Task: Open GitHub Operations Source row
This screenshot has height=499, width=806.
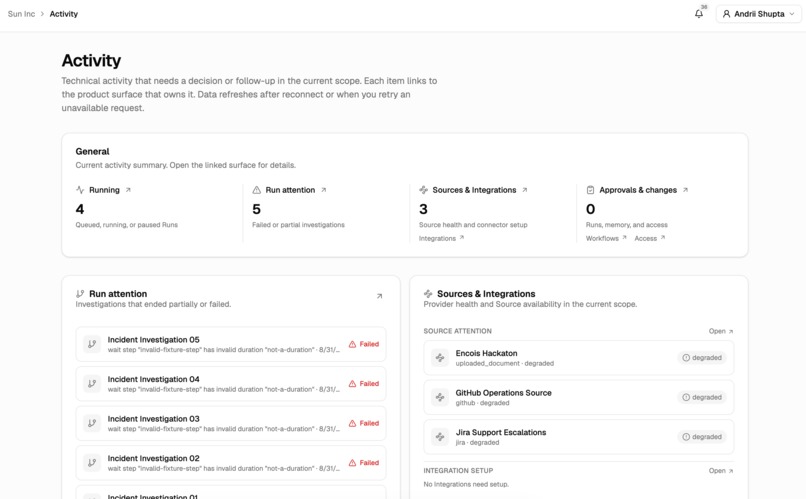Action: 579,397
